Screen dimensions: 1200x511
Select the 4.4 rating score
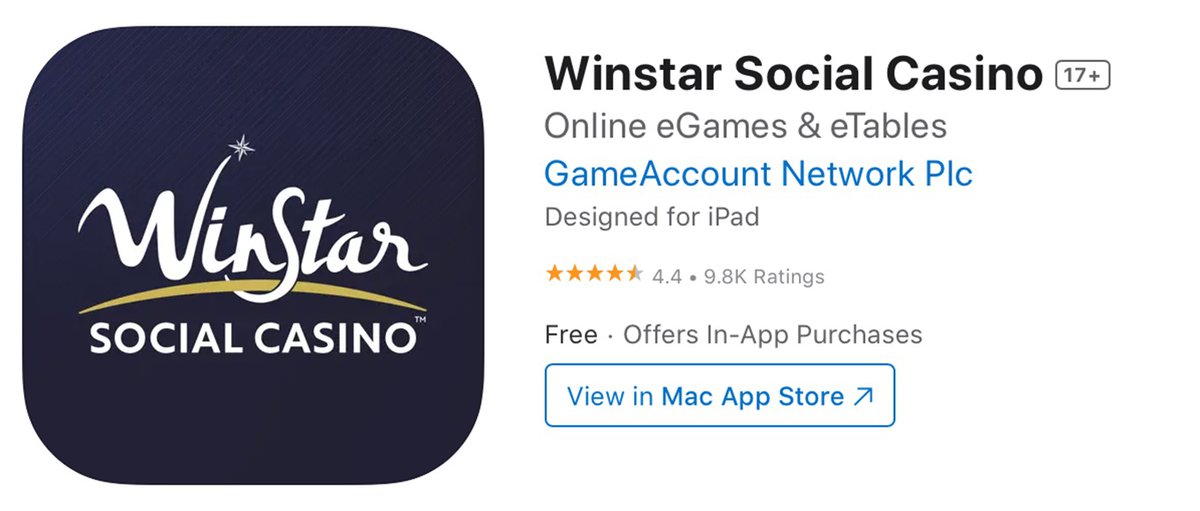coord(667,276)
